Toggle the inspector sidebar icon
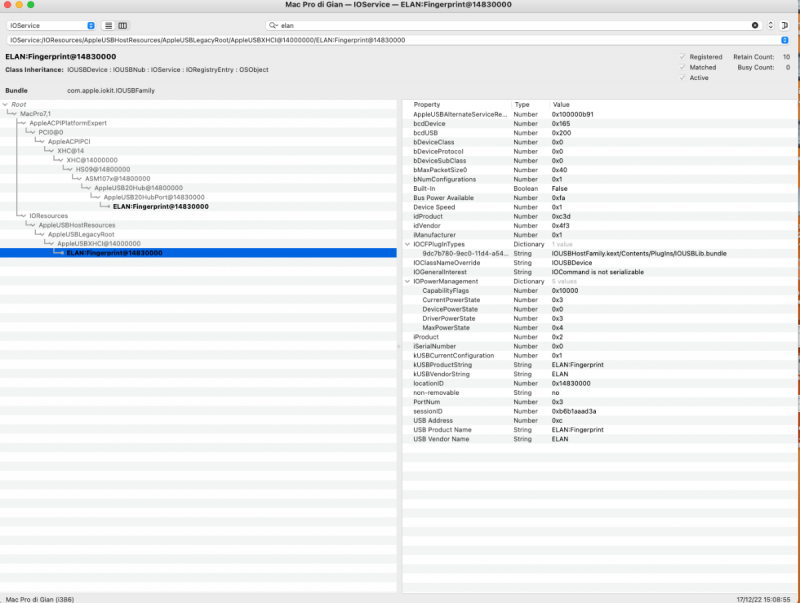 point(785,26)
